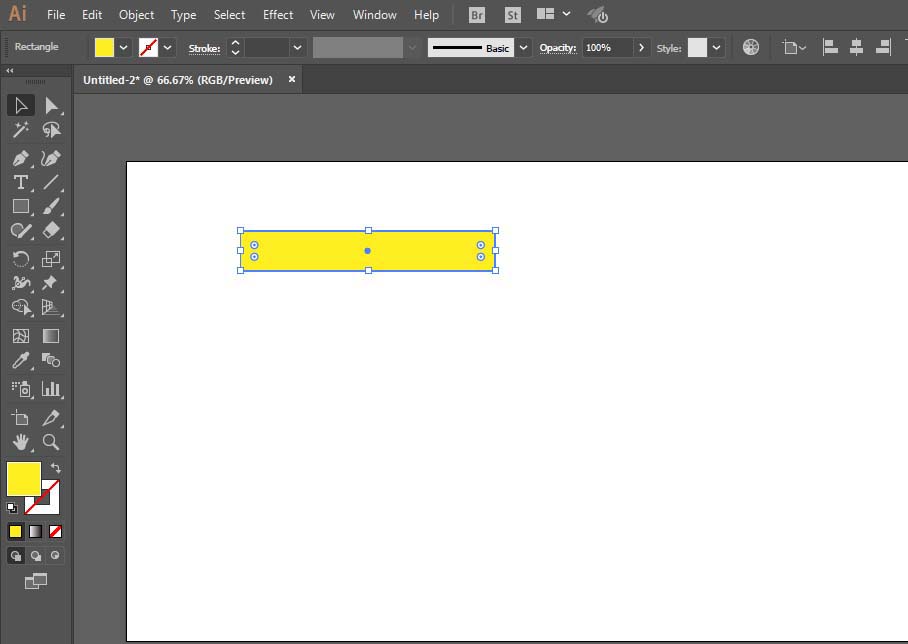Enable Draw Inside mode
The width and height of the screenshot is (908, 644).
pos(55,555)
